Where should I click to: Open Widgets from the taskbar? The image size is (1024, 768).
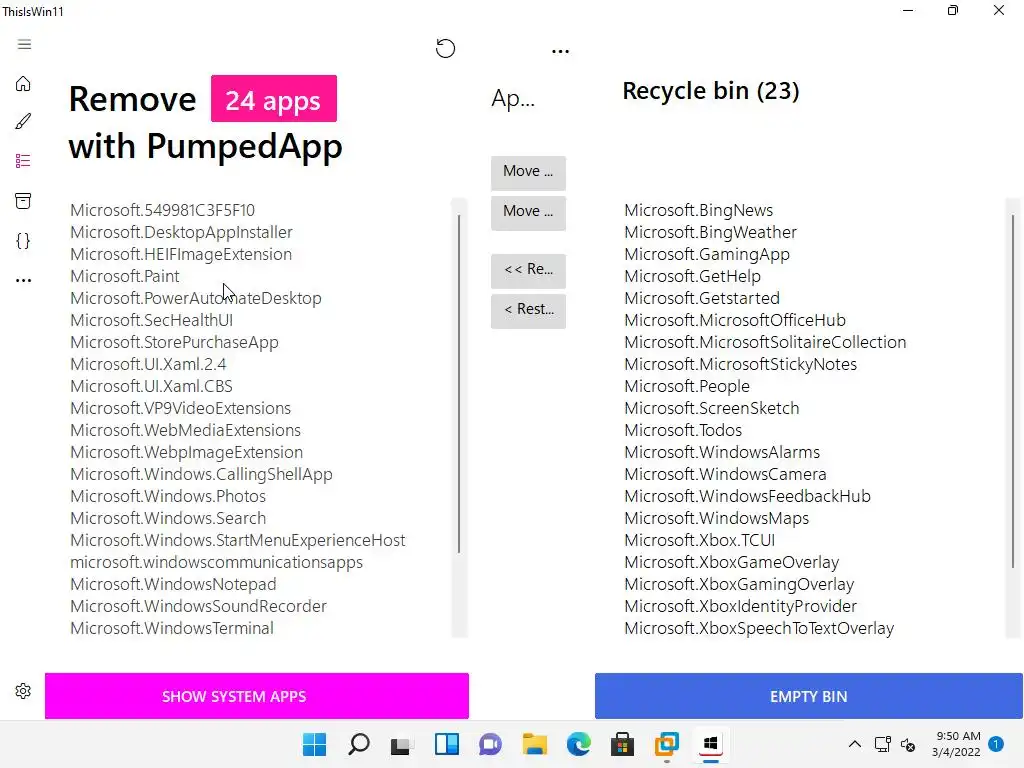pyautogui.click(x=447, y=744)
